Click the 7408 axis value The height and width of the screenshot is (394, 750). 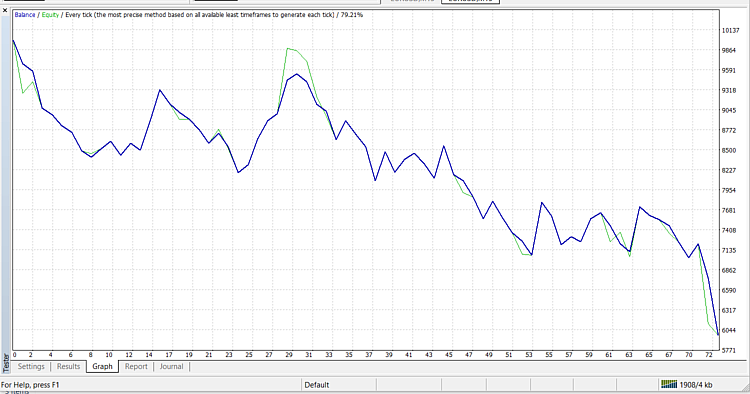(729, 230)
